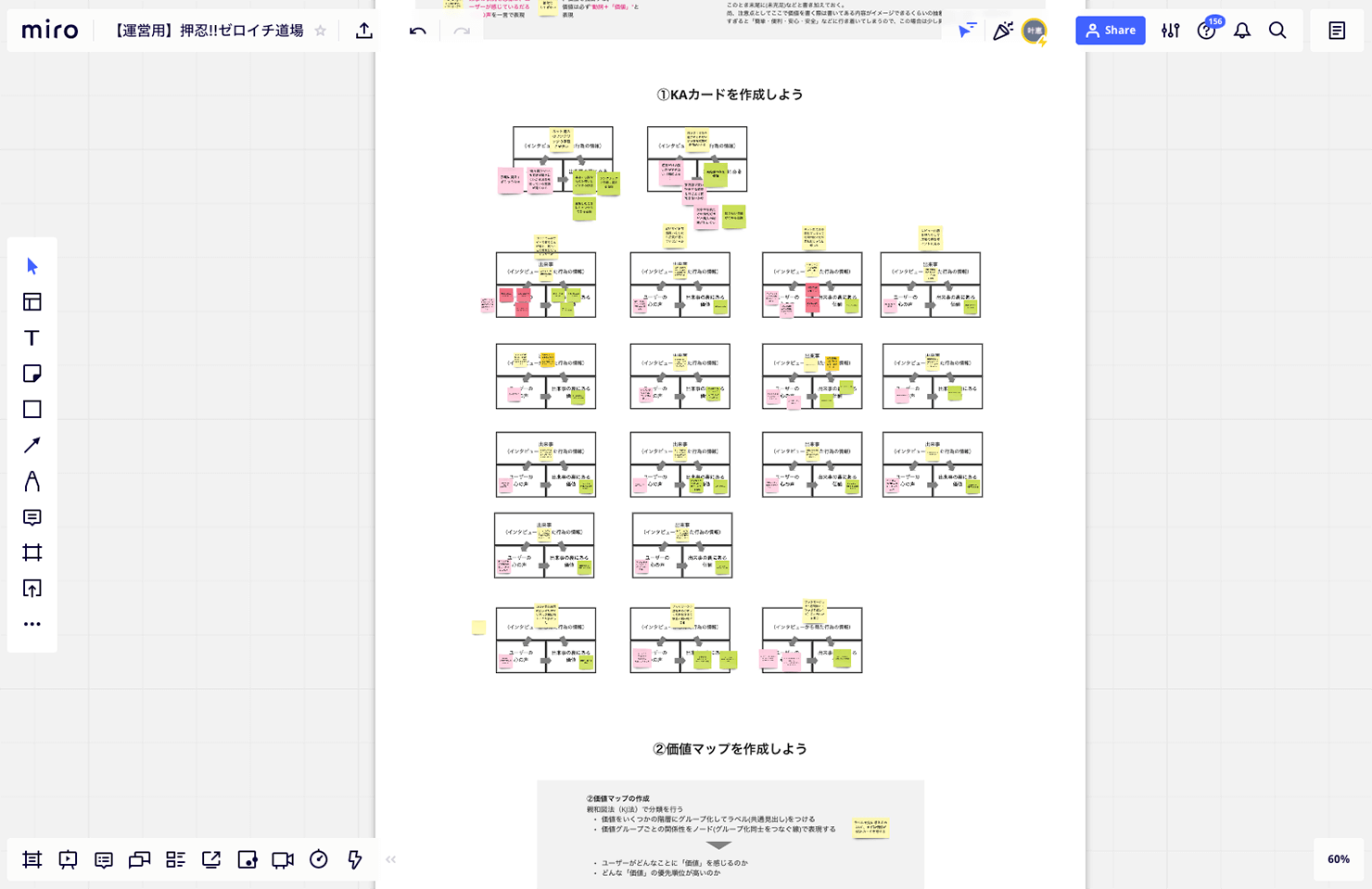Open the screen sharing icon in bottom bar
The height and width of the screenshot is (889, 1372).
(211, 859)
